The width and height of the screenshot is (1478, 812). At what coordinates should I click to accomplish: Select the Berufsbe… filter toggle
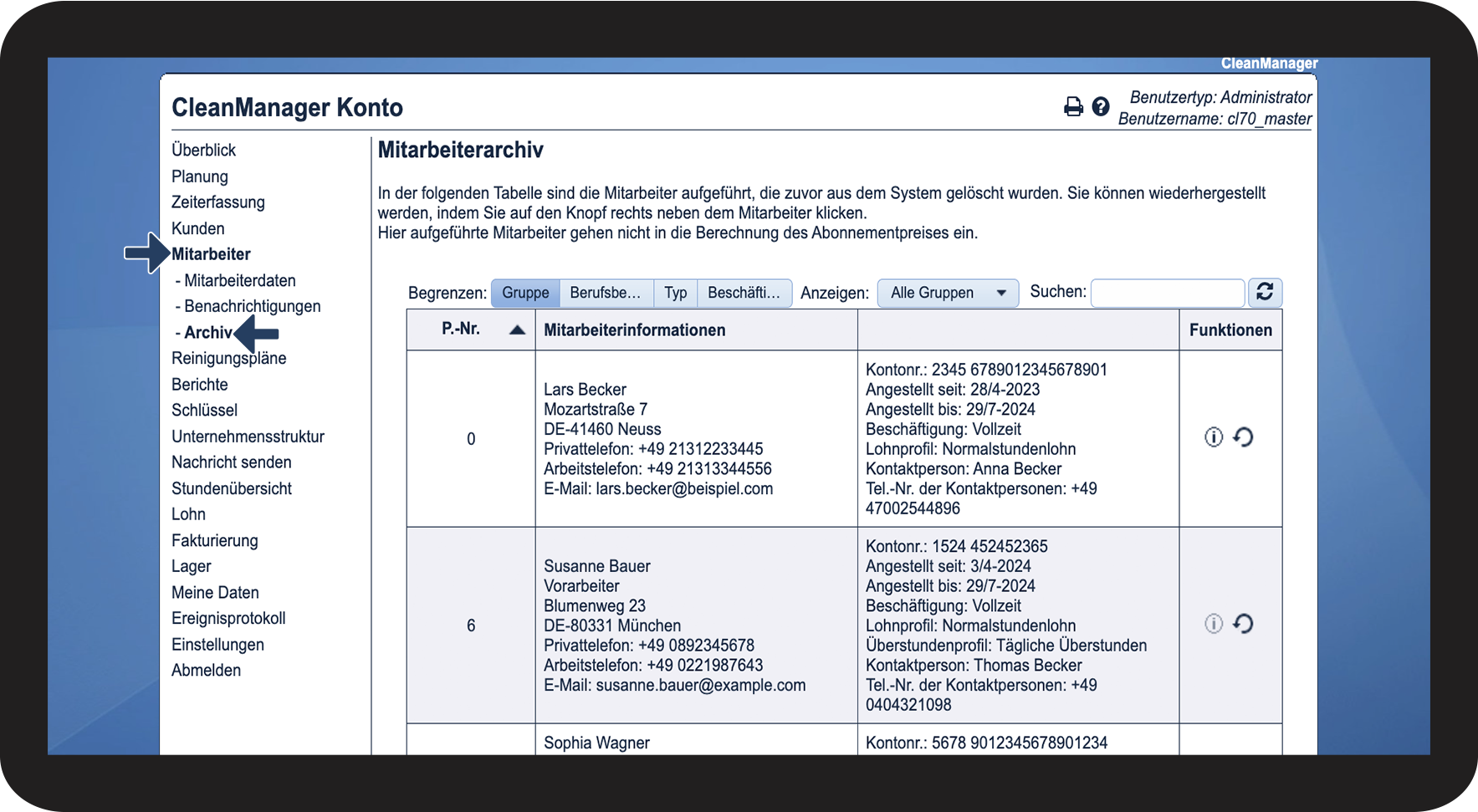coord(606,293)
